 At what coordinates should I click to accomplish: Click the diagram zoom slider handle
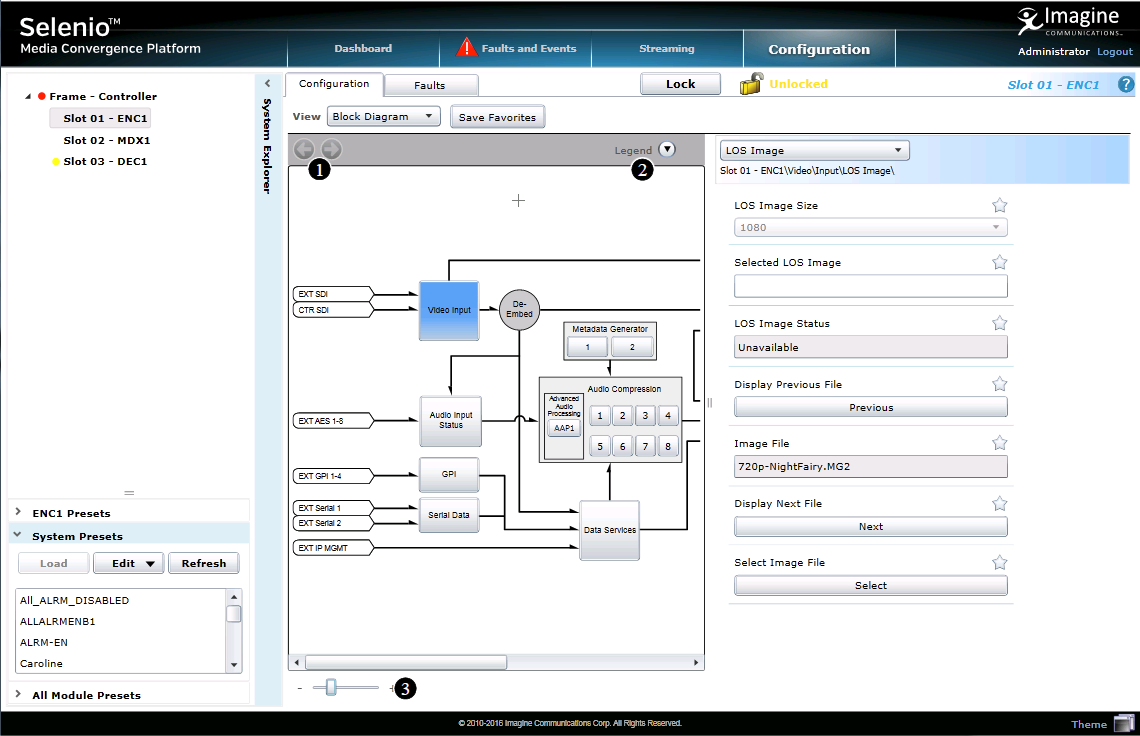(x=331, y=687)
